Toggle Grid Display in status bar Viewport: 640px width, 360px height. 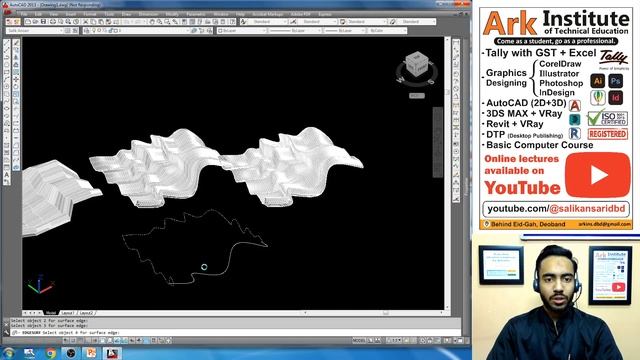coord(81,340)
